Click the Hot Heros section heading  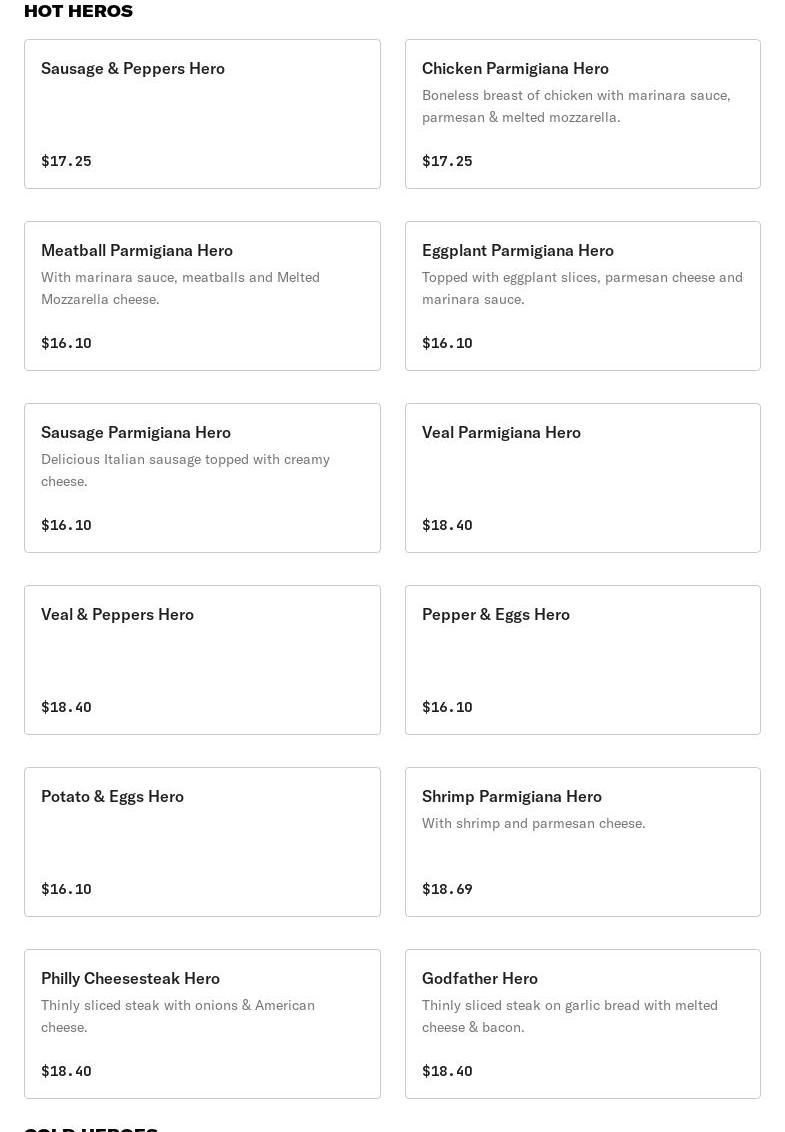pyautogui.click(x=79, y=11)
